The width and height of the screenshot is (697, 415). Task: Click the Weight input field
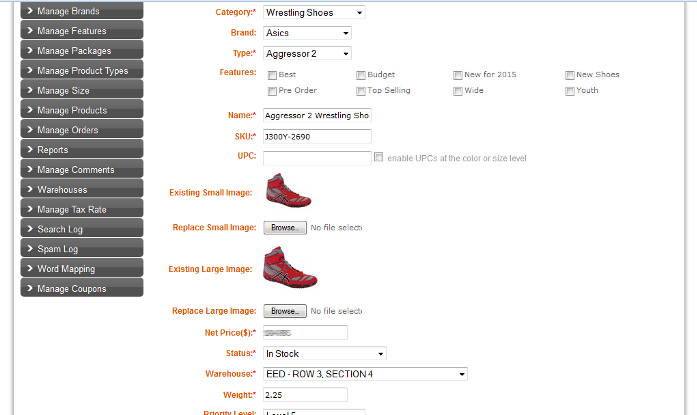click(x=305, y=395)
